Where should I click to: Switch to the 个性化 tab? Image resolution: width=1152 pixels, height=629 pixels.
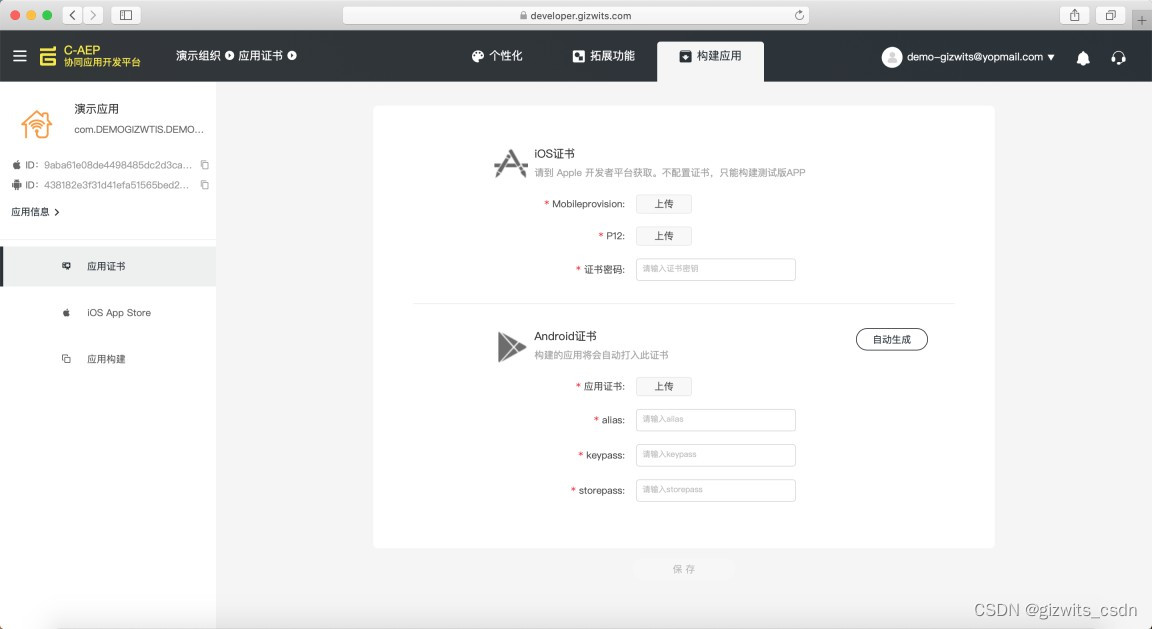click(497, 56)
